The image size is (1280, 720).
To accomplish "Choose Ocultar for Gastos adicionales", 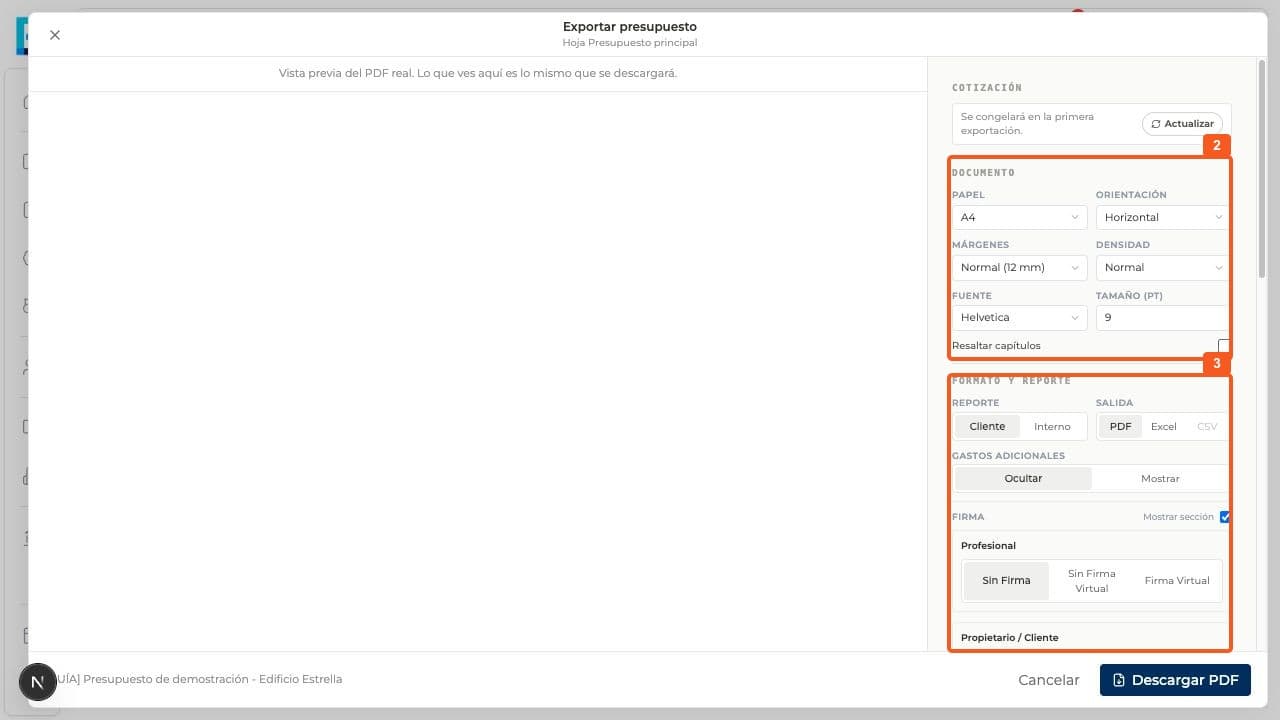I will [x=1023, y=478].
